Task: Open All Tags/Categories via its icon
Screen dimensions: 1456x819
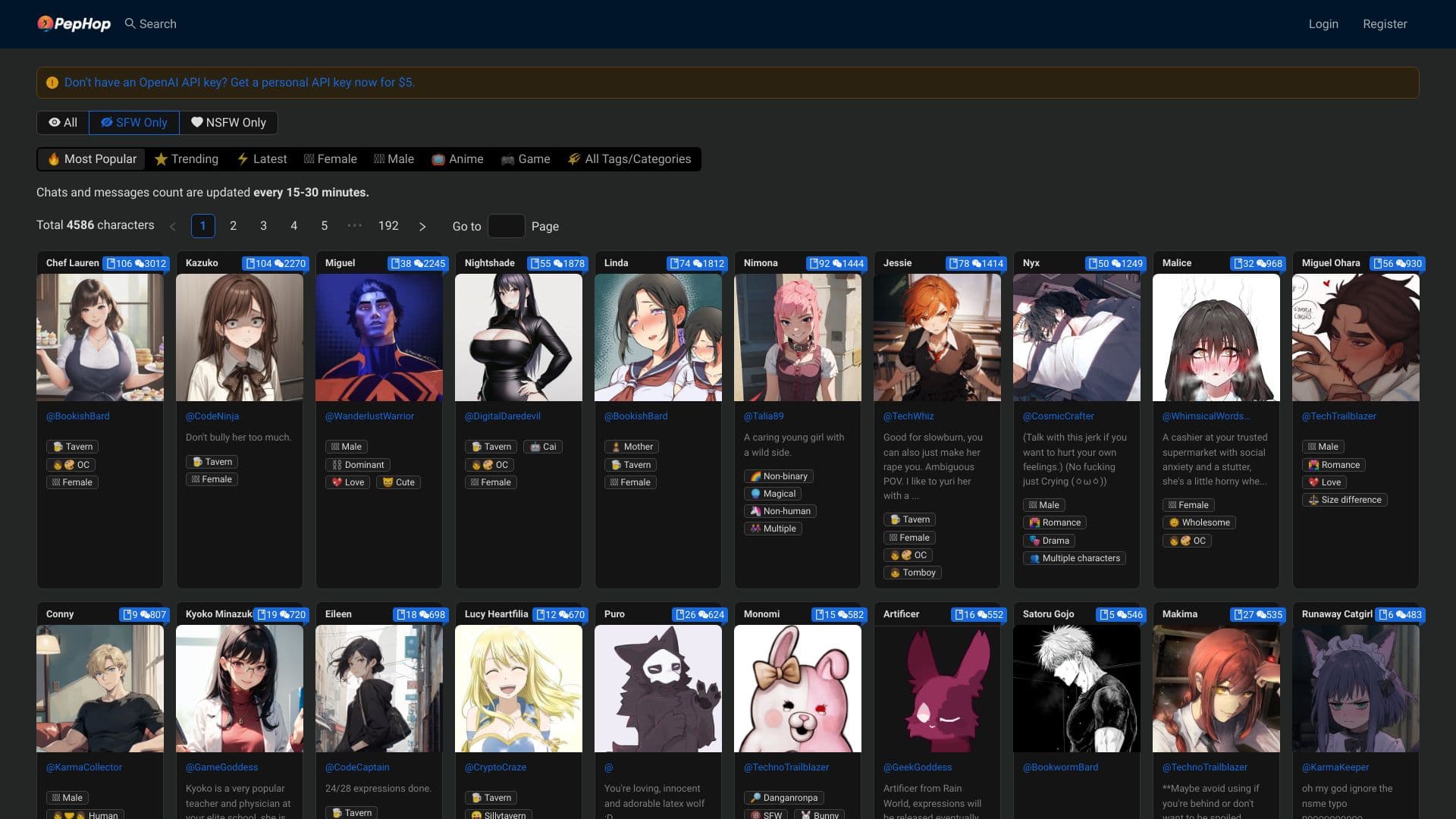Action: pos(572,159)
